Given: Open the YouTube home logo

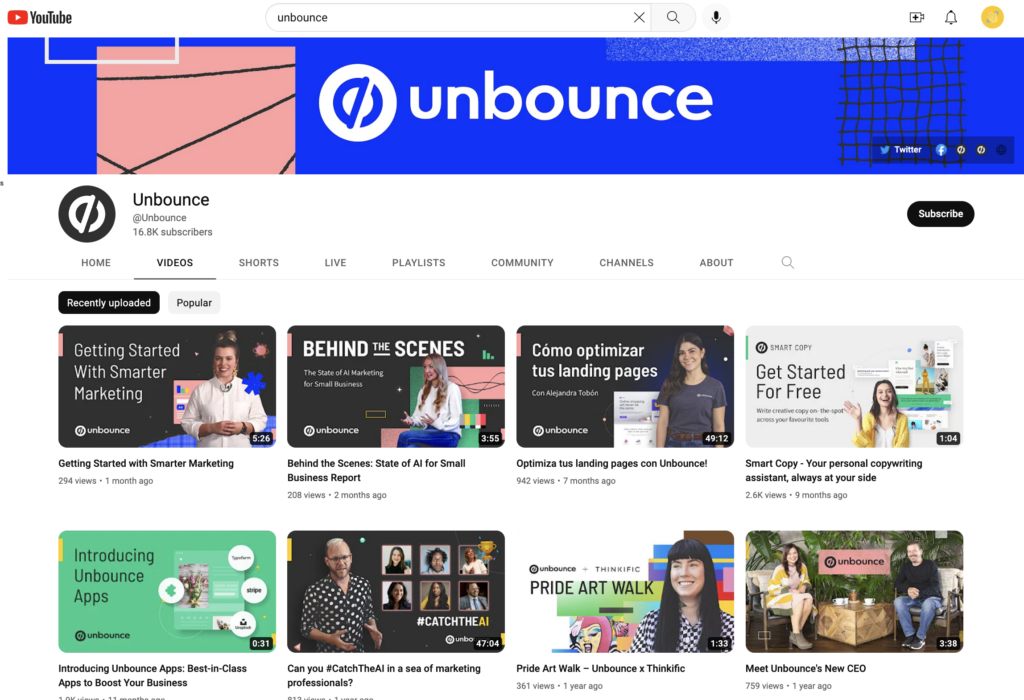Looking at the screenshot, I should (40, 18).
